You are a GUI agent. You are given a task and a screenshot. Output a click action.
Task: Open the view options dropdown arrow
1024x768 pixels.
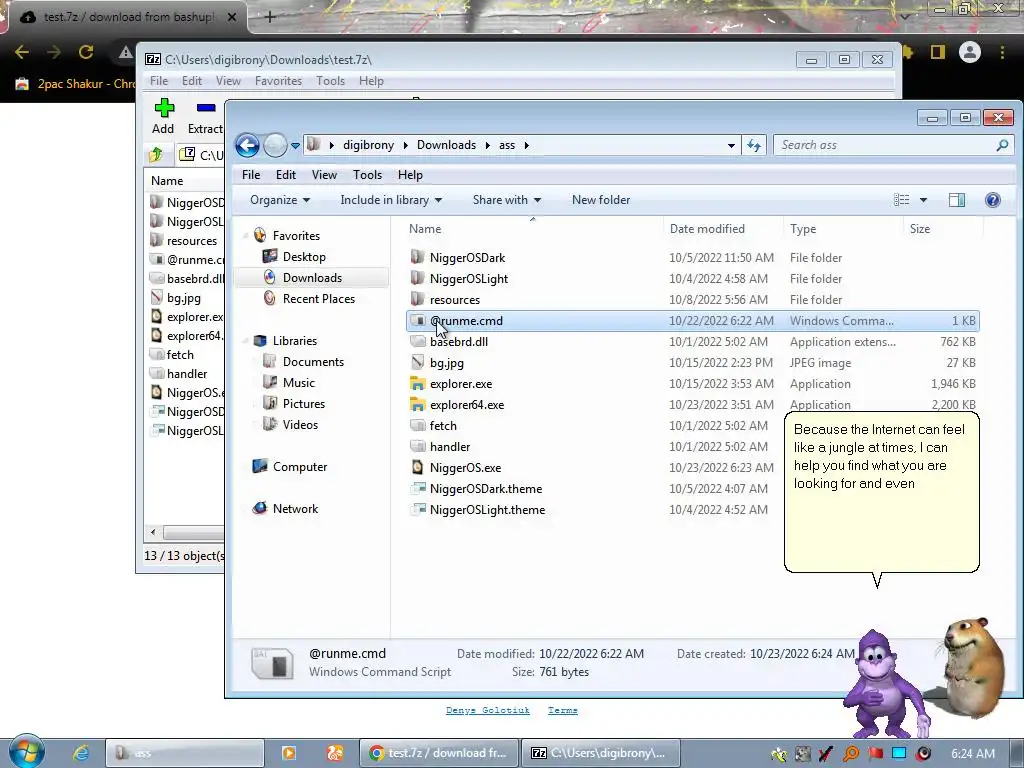[923, 200]
